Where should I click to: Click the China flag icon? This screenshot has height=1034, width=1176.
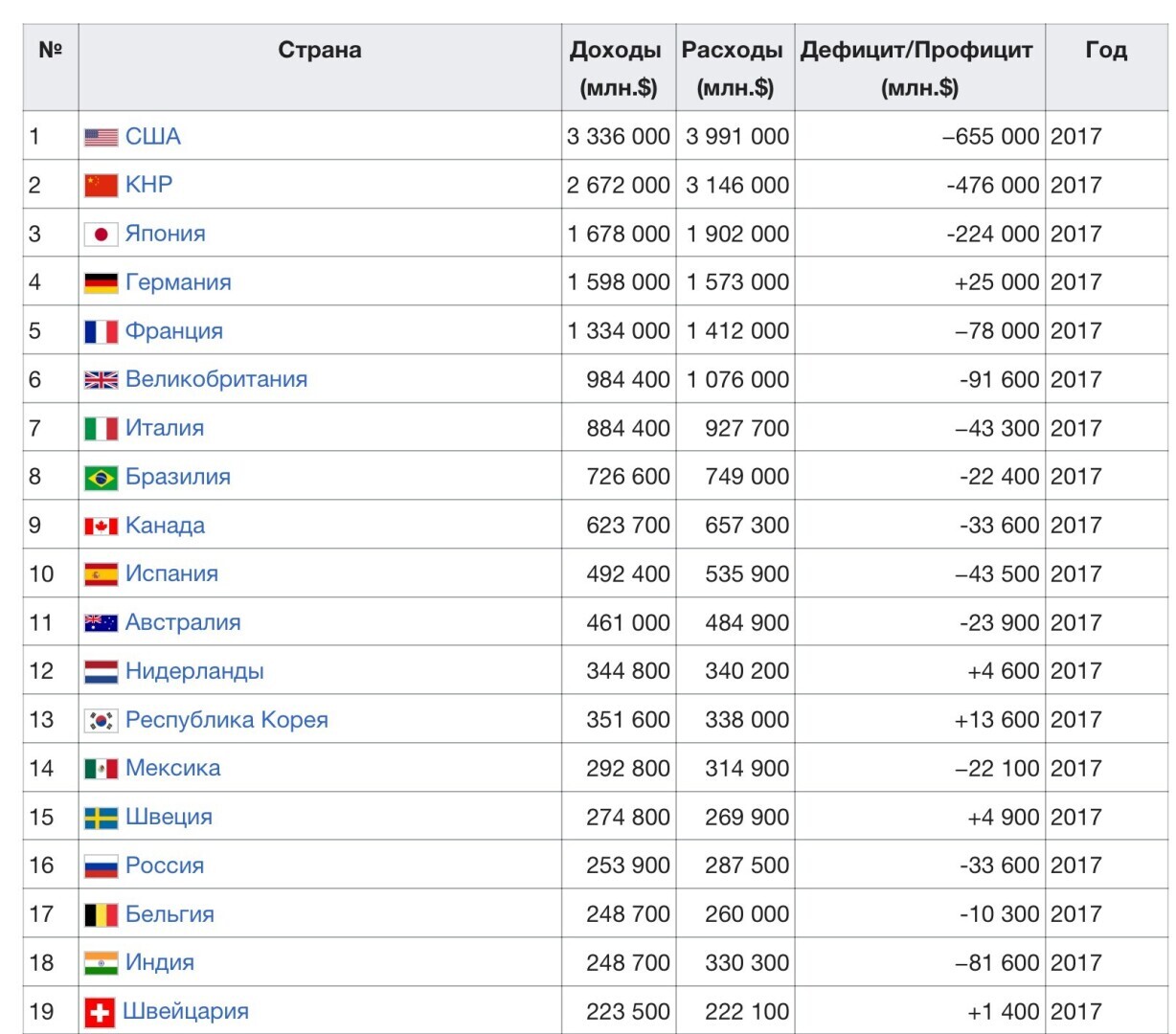point(101,185)
